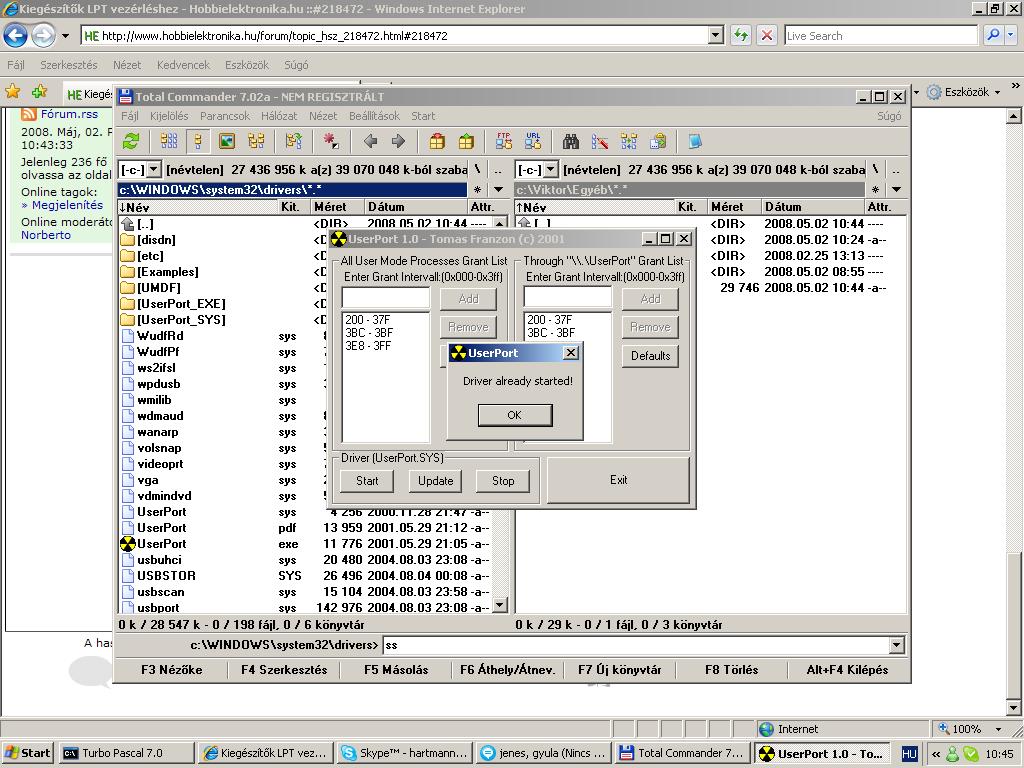Click the pack files icon
This screenshot has height=768, width=1024.
click(437, 141)
